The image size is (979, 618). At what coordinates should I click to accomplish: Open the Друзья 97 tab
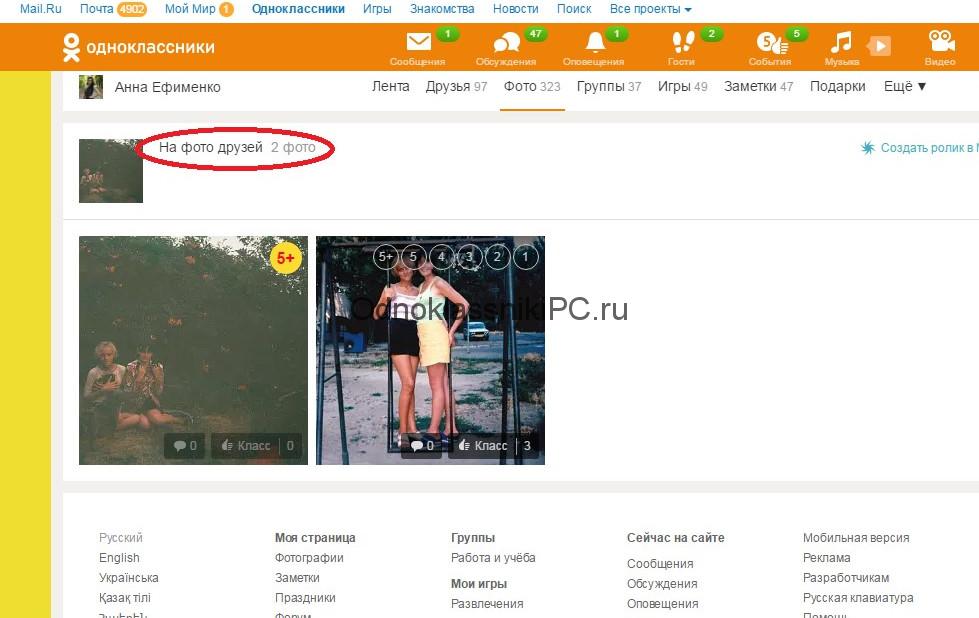(x=456, y=87)
